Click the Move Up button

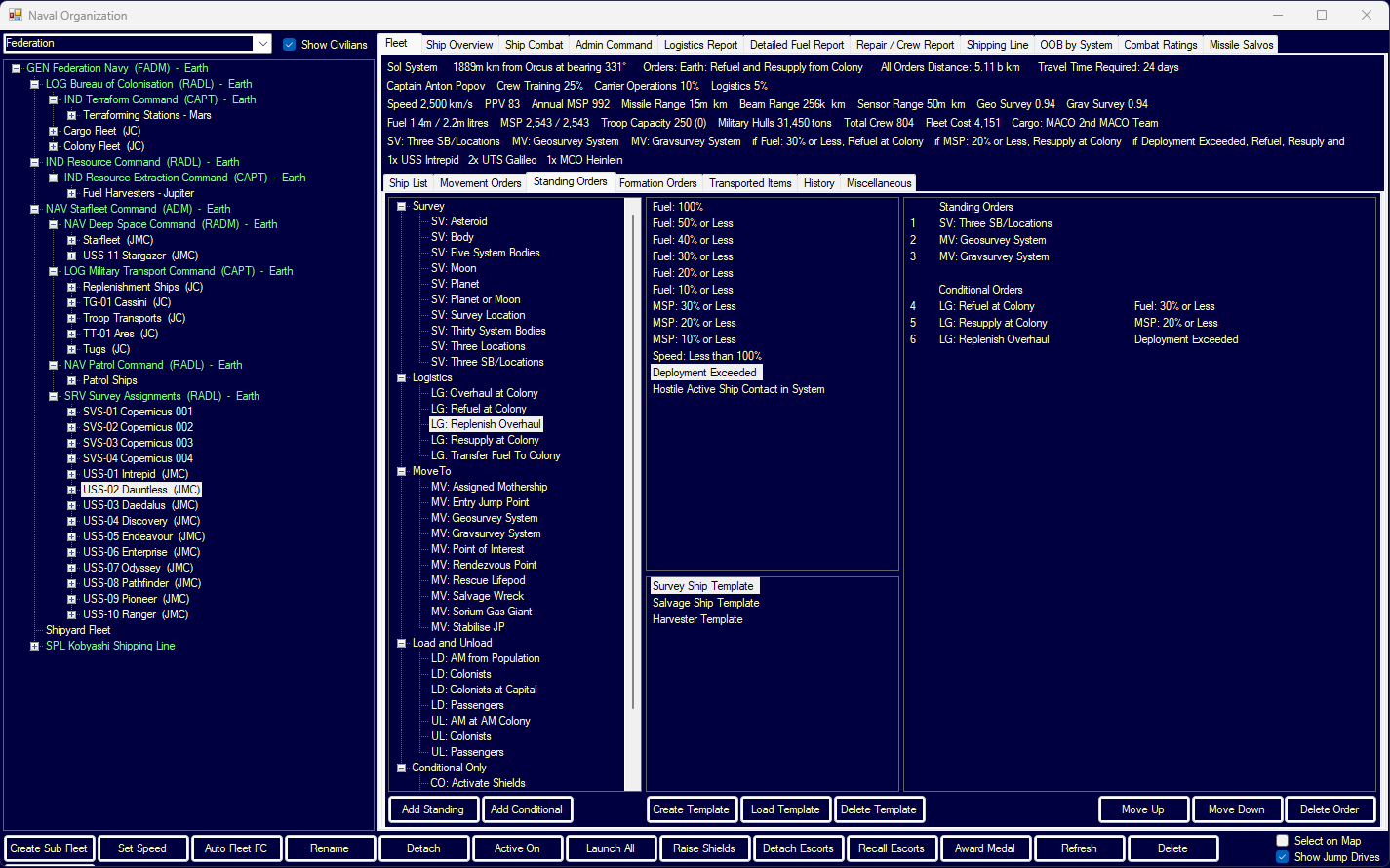click(1143, 809)
